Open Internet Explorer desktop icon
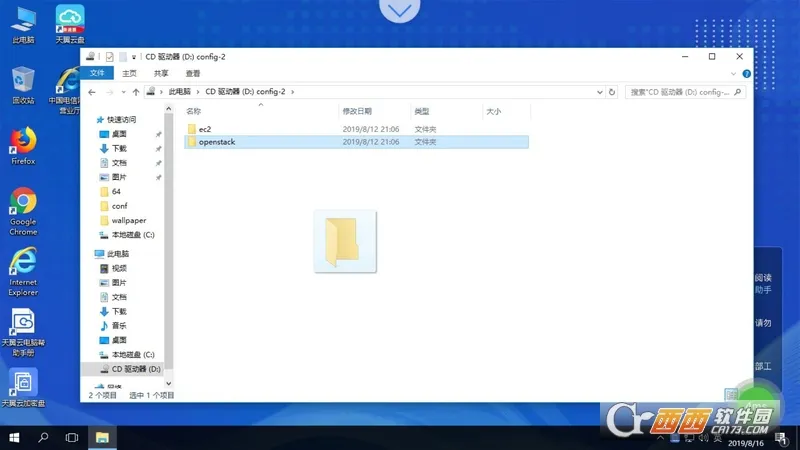The height and width of the screenshot is (450, 800). [x=23, y=266]
